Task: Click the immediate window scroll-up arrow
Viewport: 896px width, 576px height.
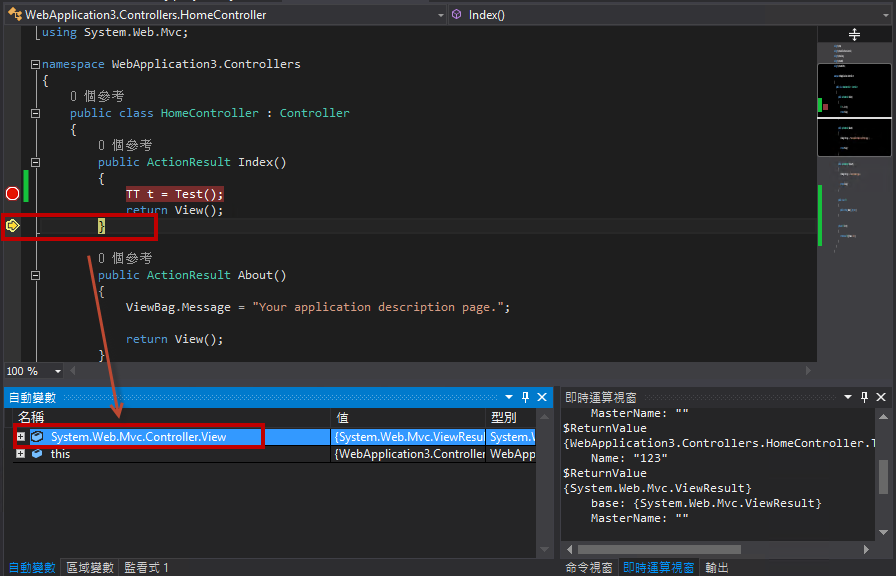Action: pos(883,417)
